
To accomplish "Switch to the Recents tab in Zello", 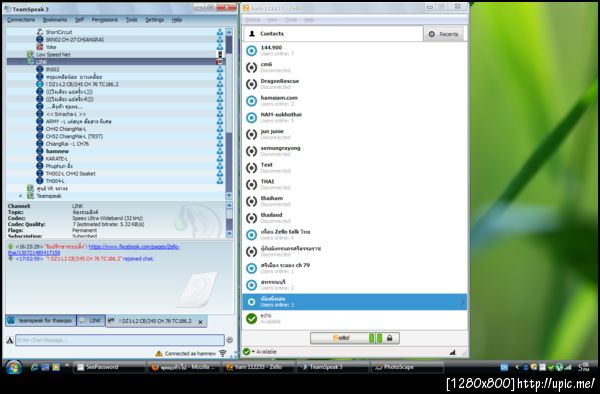I will click(444, 34).
